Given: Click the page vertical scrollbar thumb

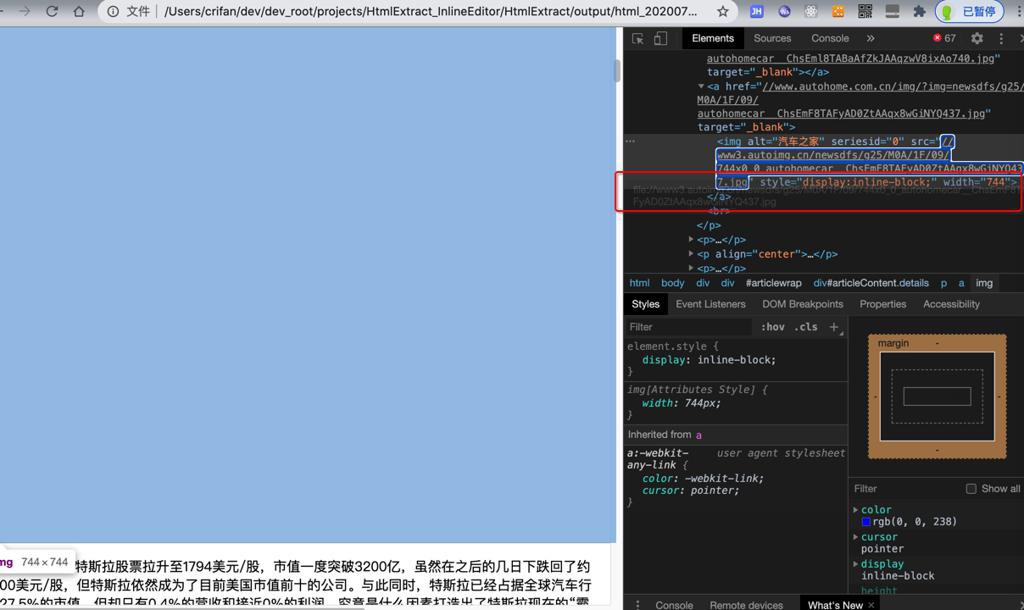Looking at the screenshot, I should pyautogui.click(x=617, y=71).
